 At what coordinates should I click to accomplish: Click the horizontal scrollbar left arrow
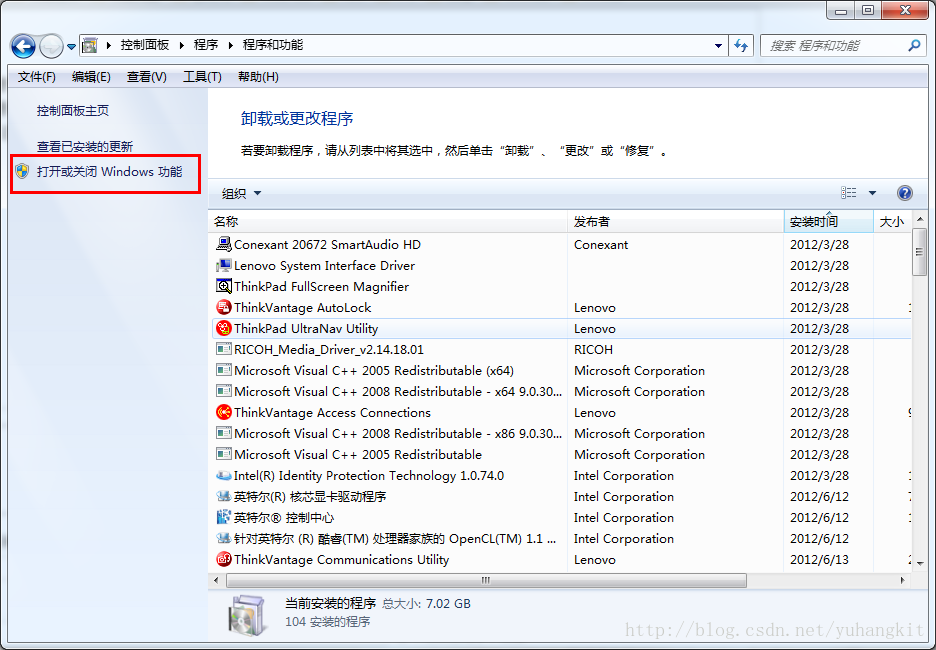[x=216, y=580]
